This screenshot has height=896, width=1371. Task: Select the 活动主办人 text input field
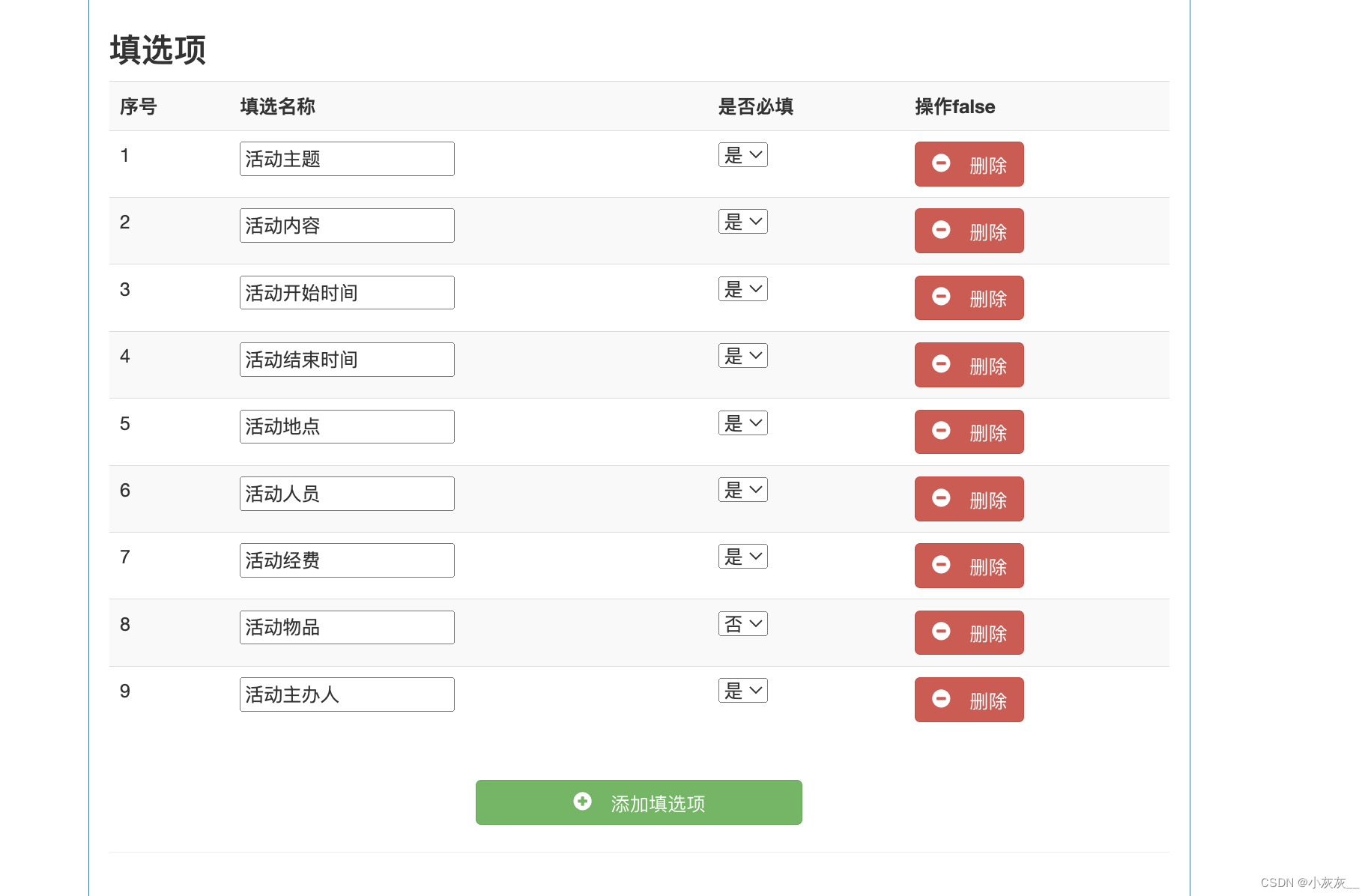click(x=346, y=694)
